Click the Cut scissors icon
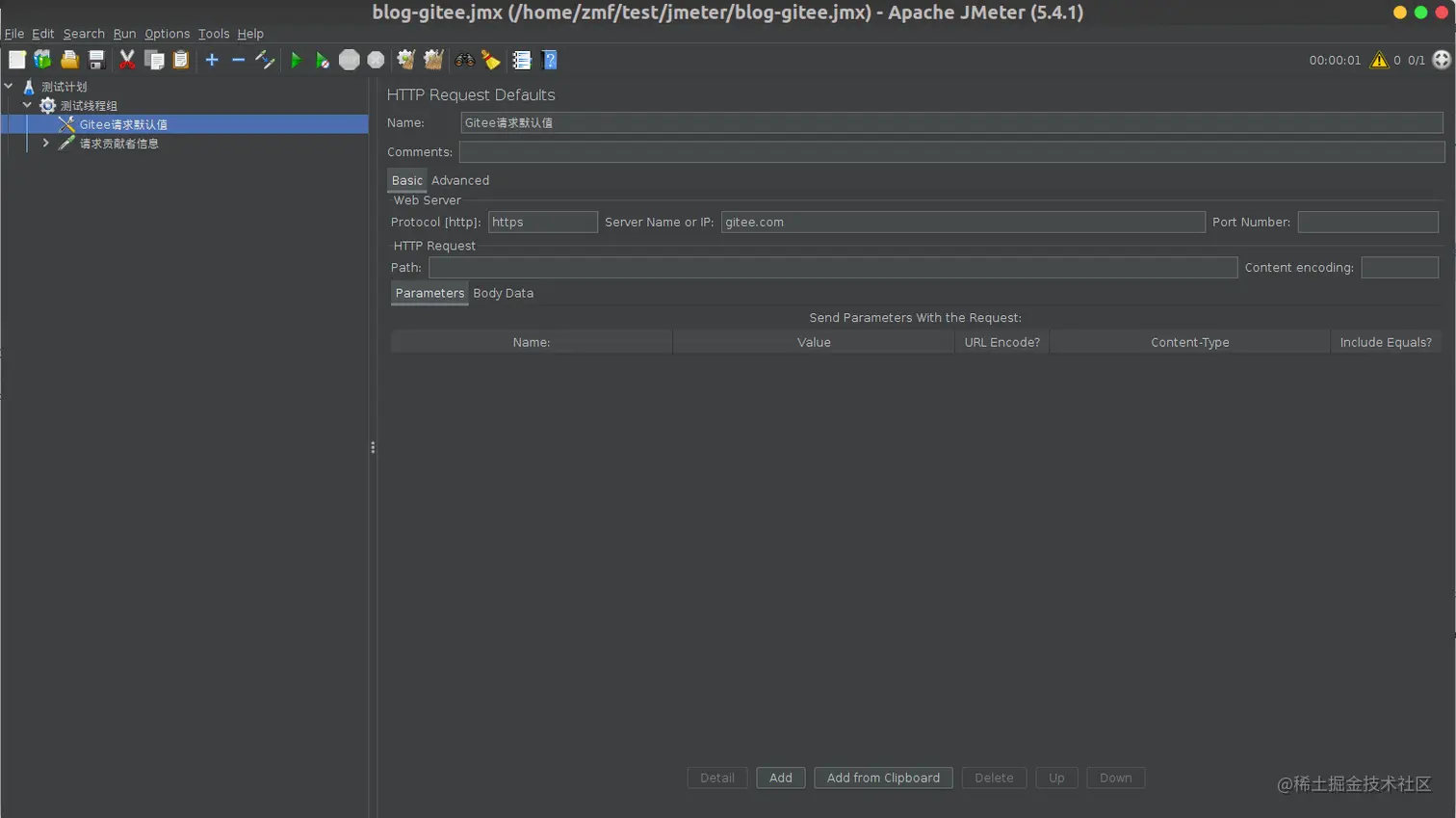The image size is (1456, 818). pos(127,60)
